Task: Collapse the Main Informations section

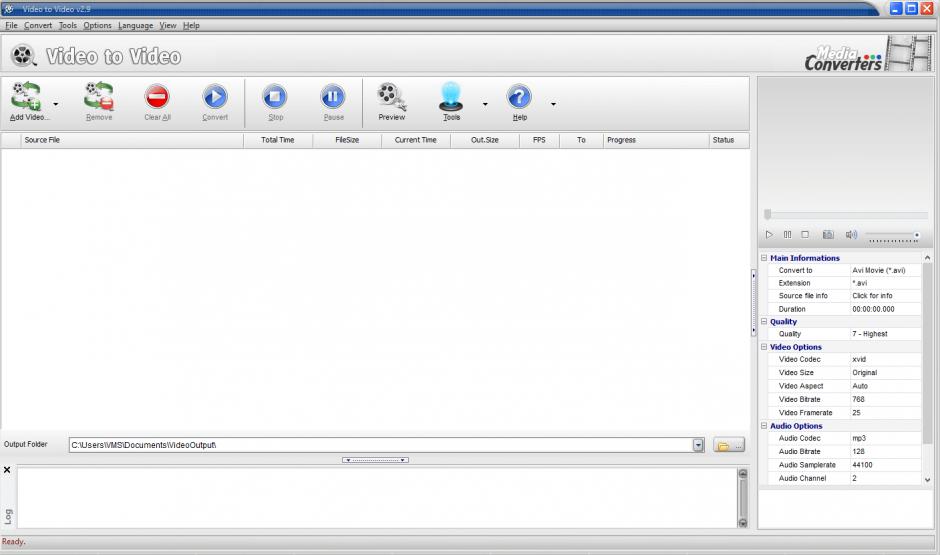Action: tap(764, 258)
